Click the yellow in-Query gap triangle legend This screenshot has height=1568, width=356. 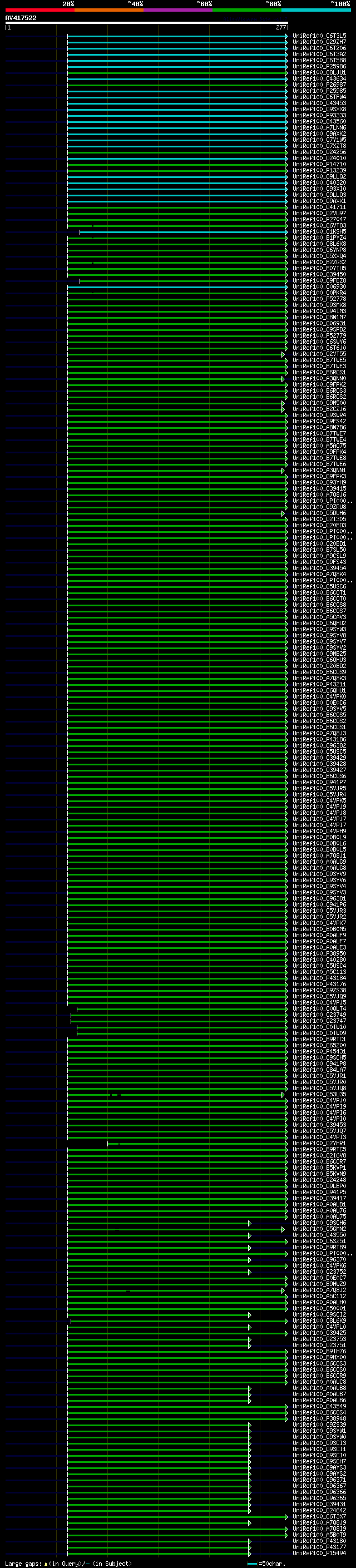click(46, 1563)
